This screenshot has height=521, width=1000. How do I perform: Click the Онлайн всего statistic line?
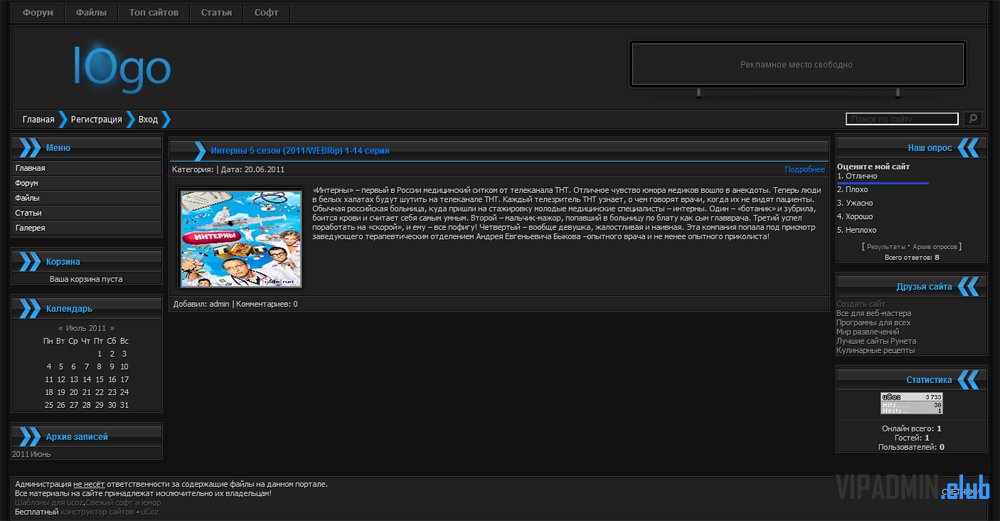point(911,429)
